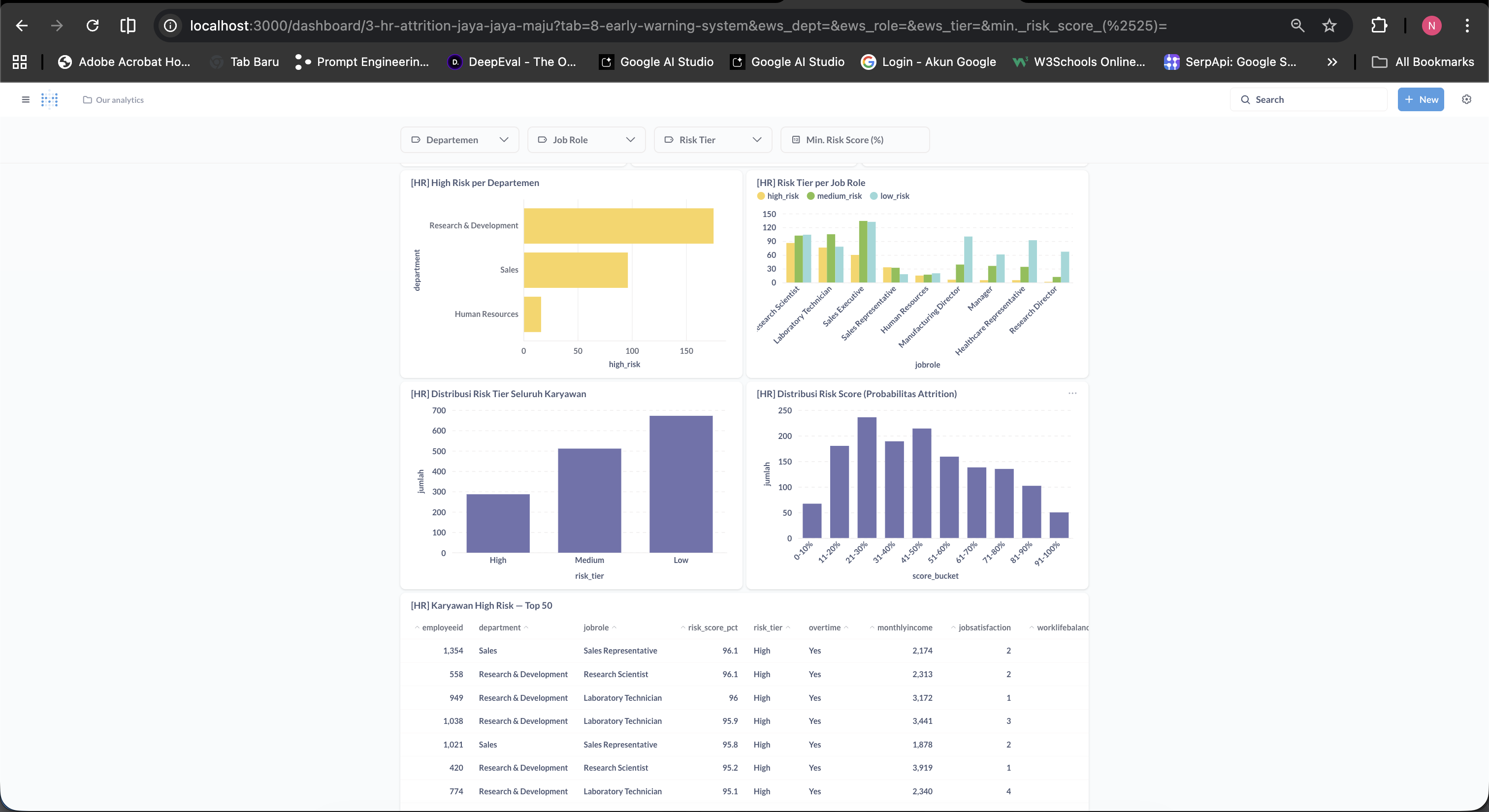Open first Google AI Studio bookmark

(x=656, y=62)
